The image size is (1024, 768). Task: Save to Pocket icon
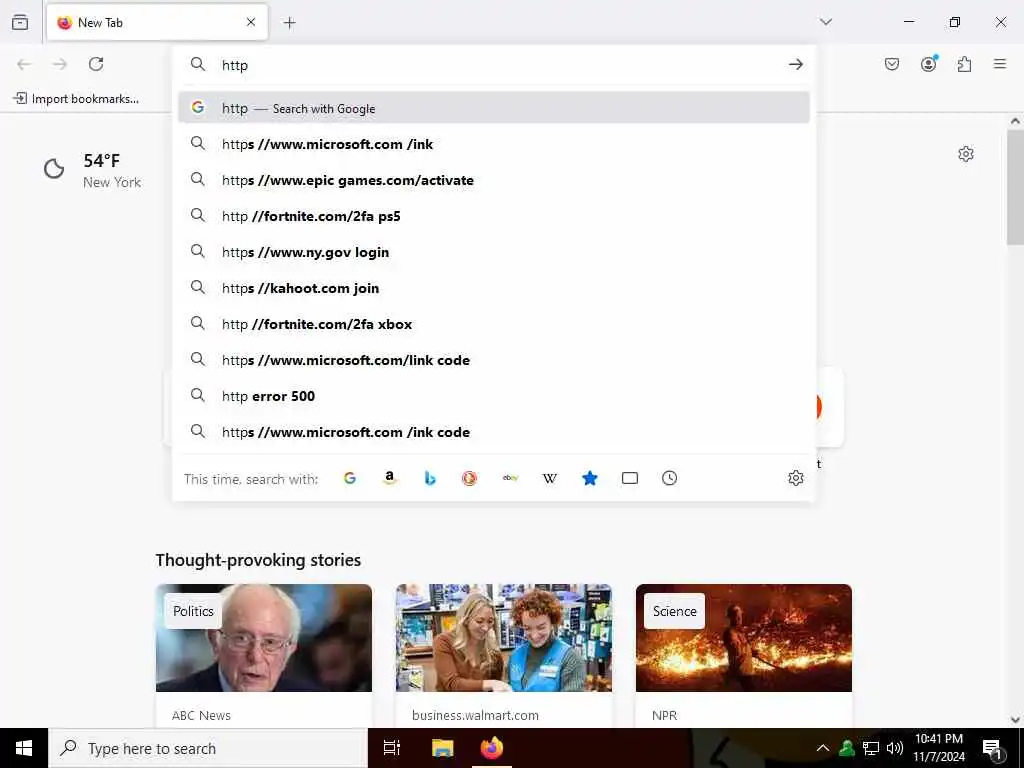[x=891, y=64]
